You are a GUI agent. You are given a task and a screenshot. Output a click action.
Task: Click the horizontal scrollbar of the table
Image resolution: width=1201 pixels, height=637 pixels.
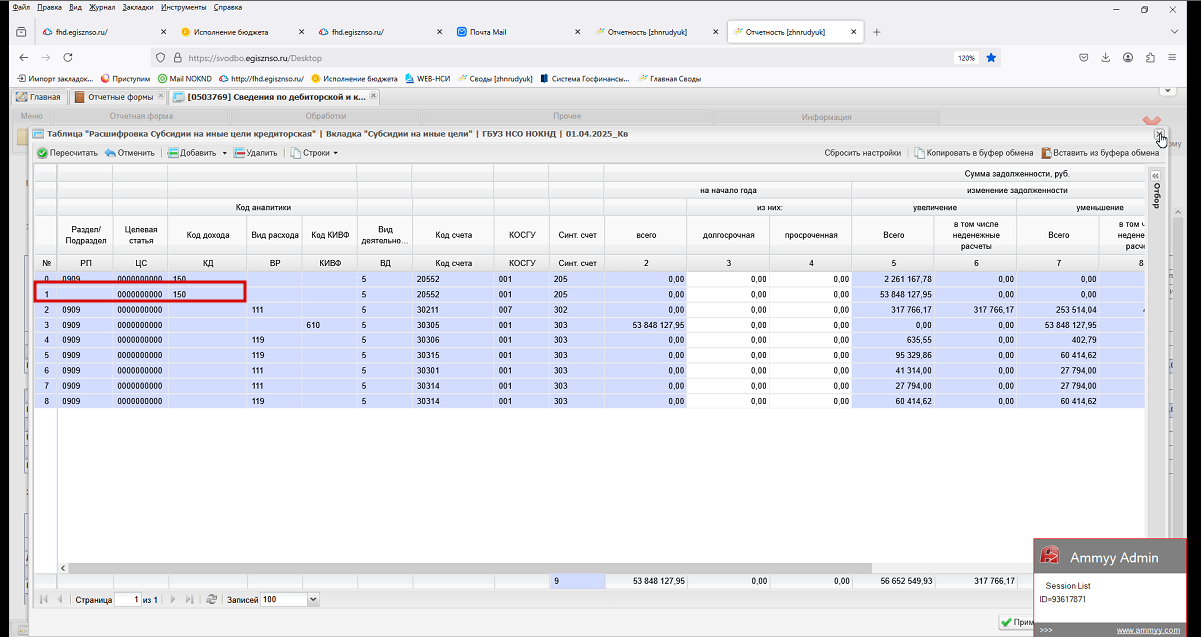pyautogui.click(x=600, y=568)
